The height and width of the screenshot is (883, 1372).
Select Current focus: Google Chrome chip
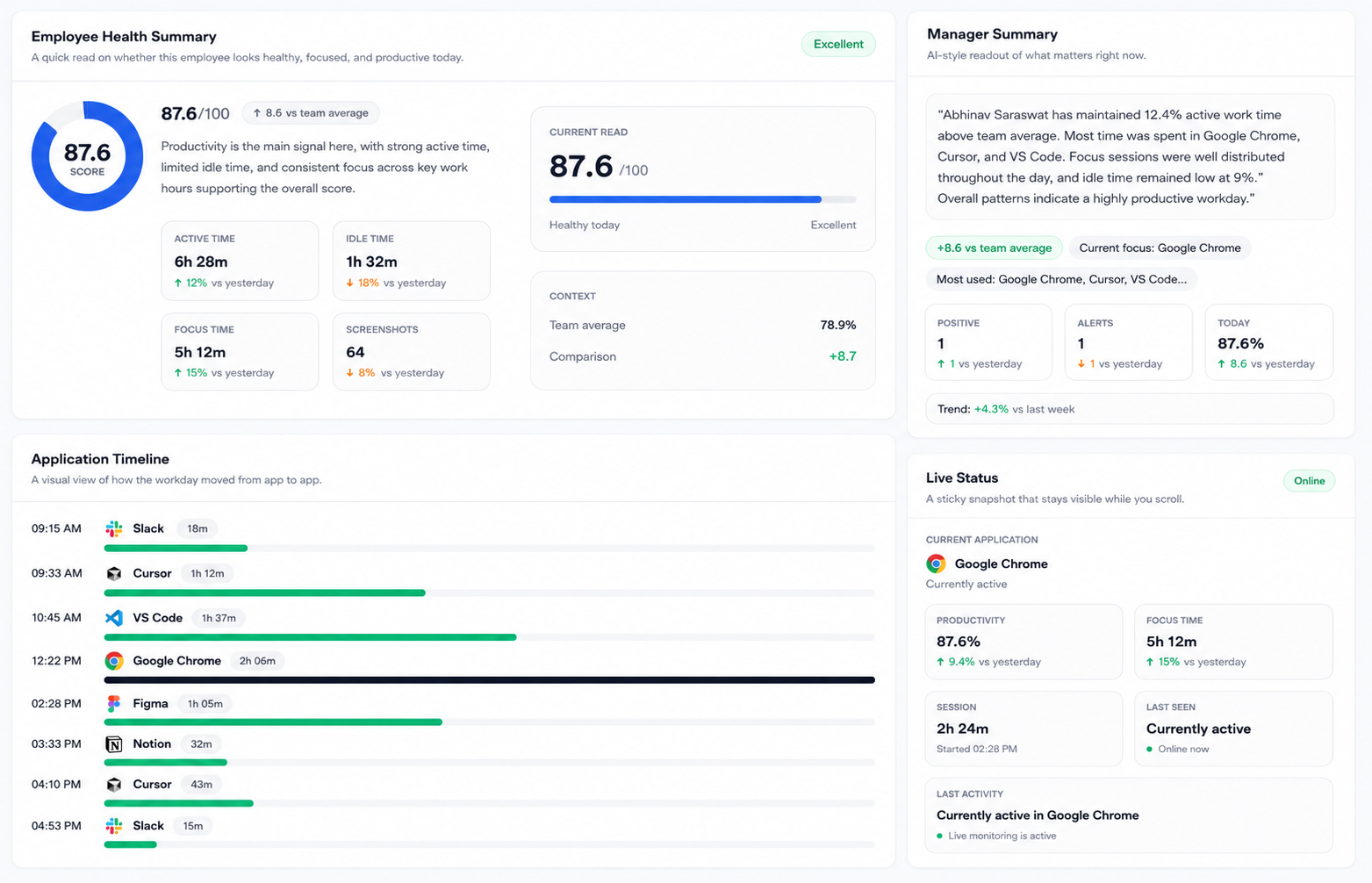(x=1160, y=248)
